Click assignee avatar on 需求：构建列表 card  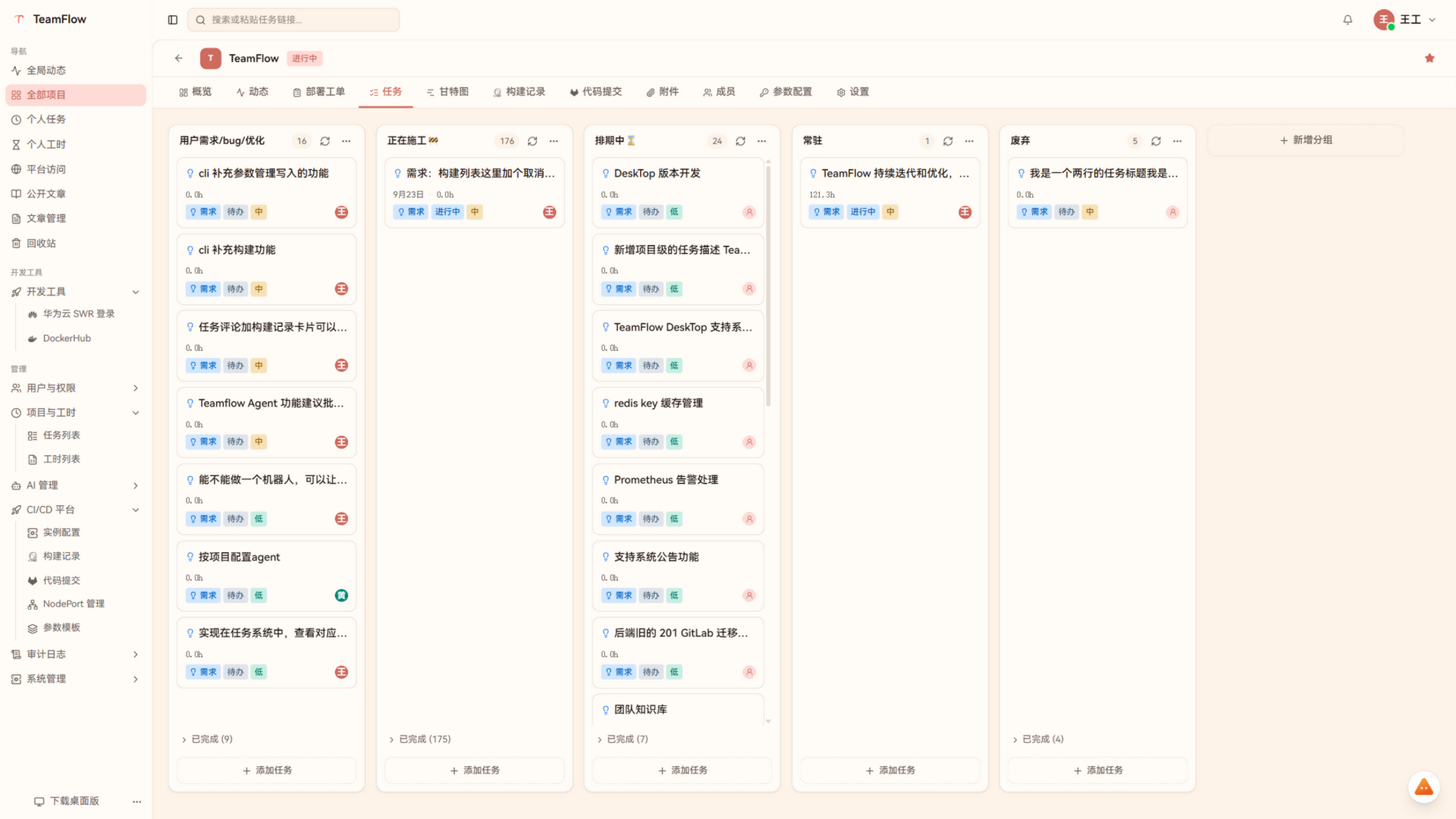coord(549,212)
